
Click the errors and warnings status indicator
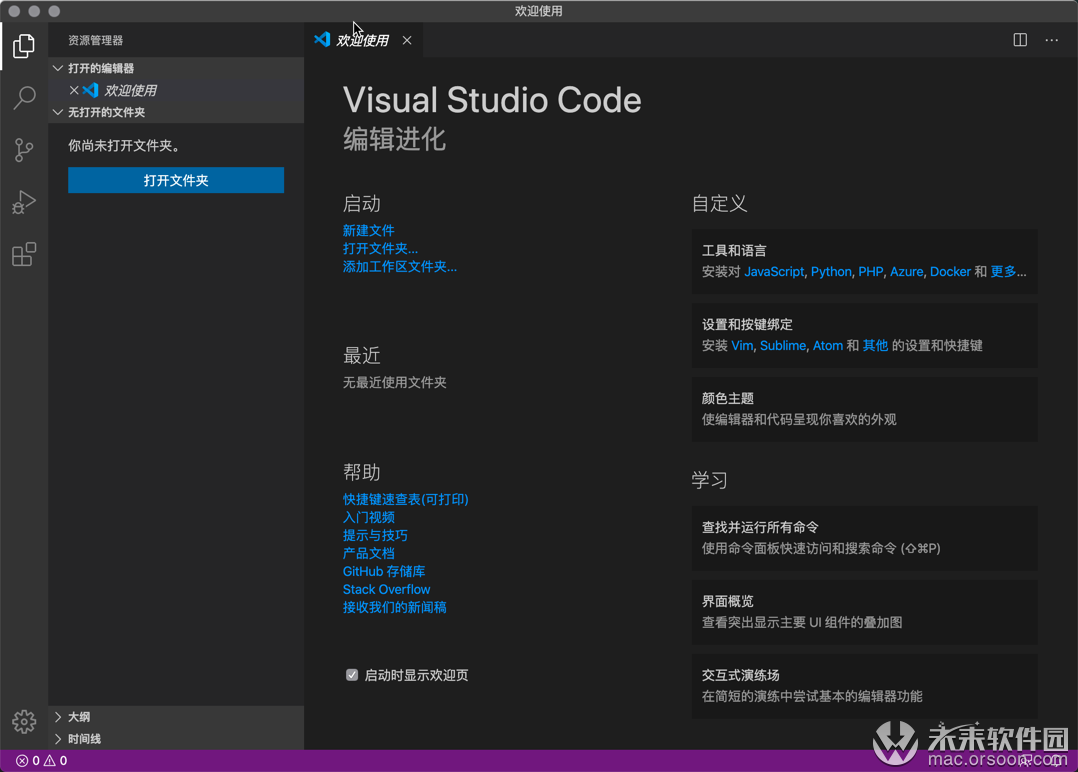tap(41, 760)
